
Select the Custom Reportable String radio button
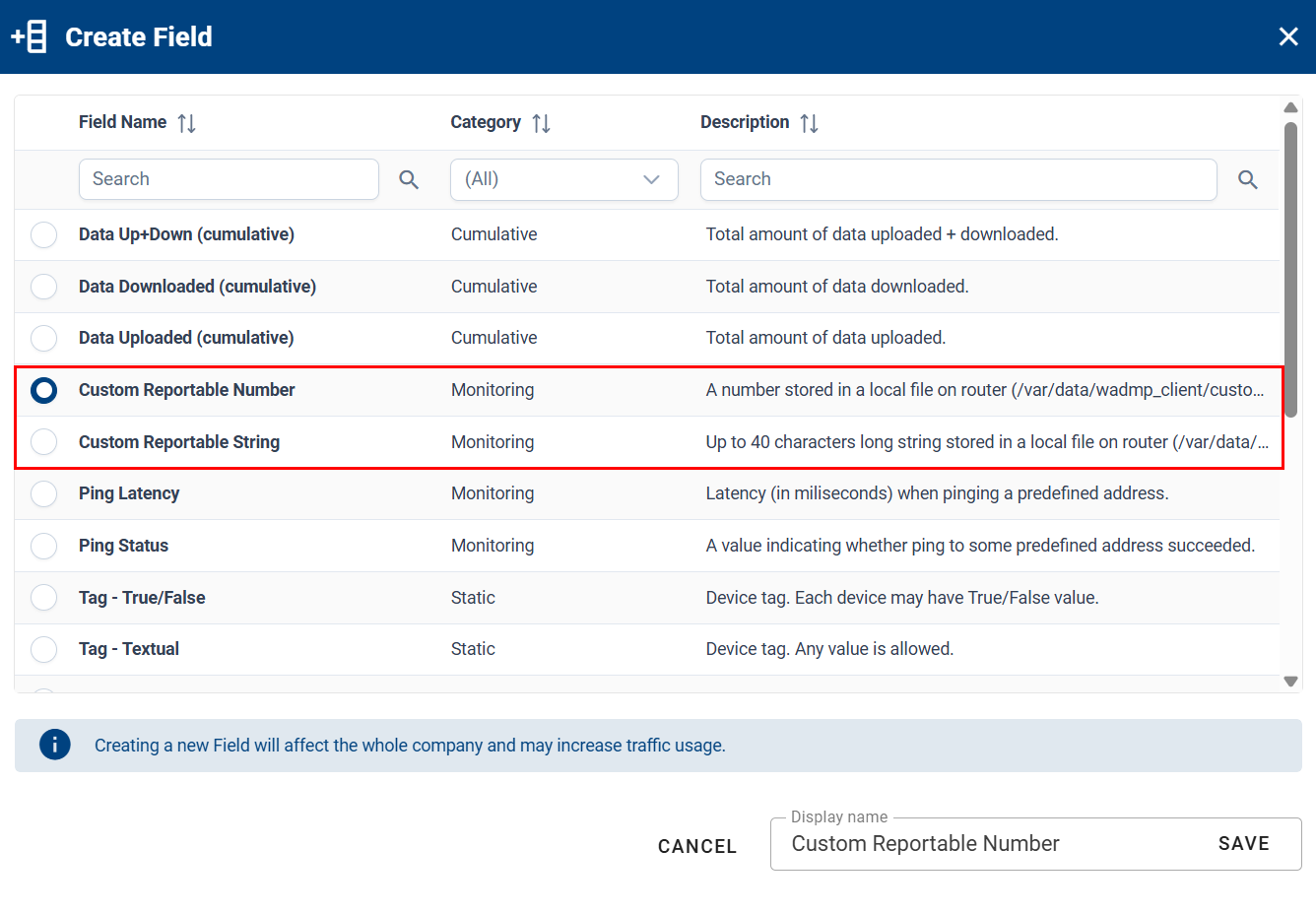click(43, 441)
